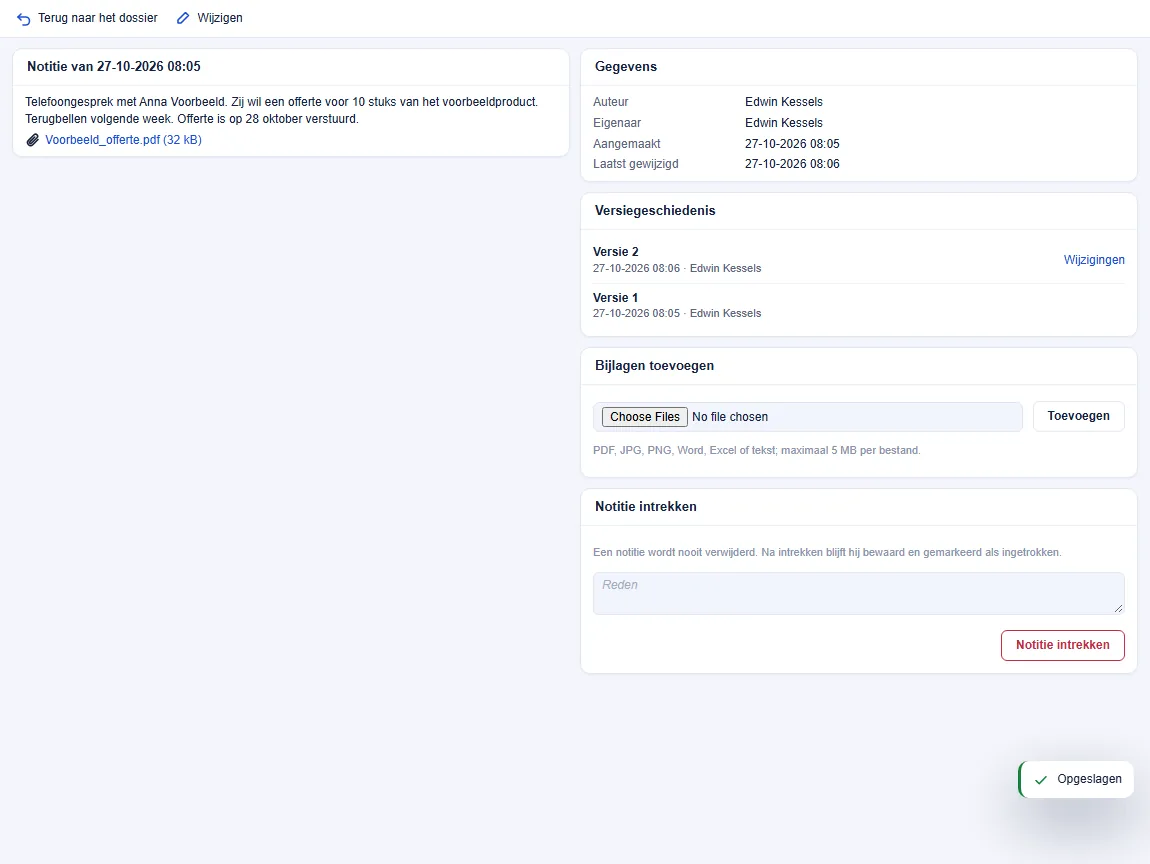The height and width of the screenshot is (864, 1150).
Task: Click the Choose Files button
Action: pos(645,417)
